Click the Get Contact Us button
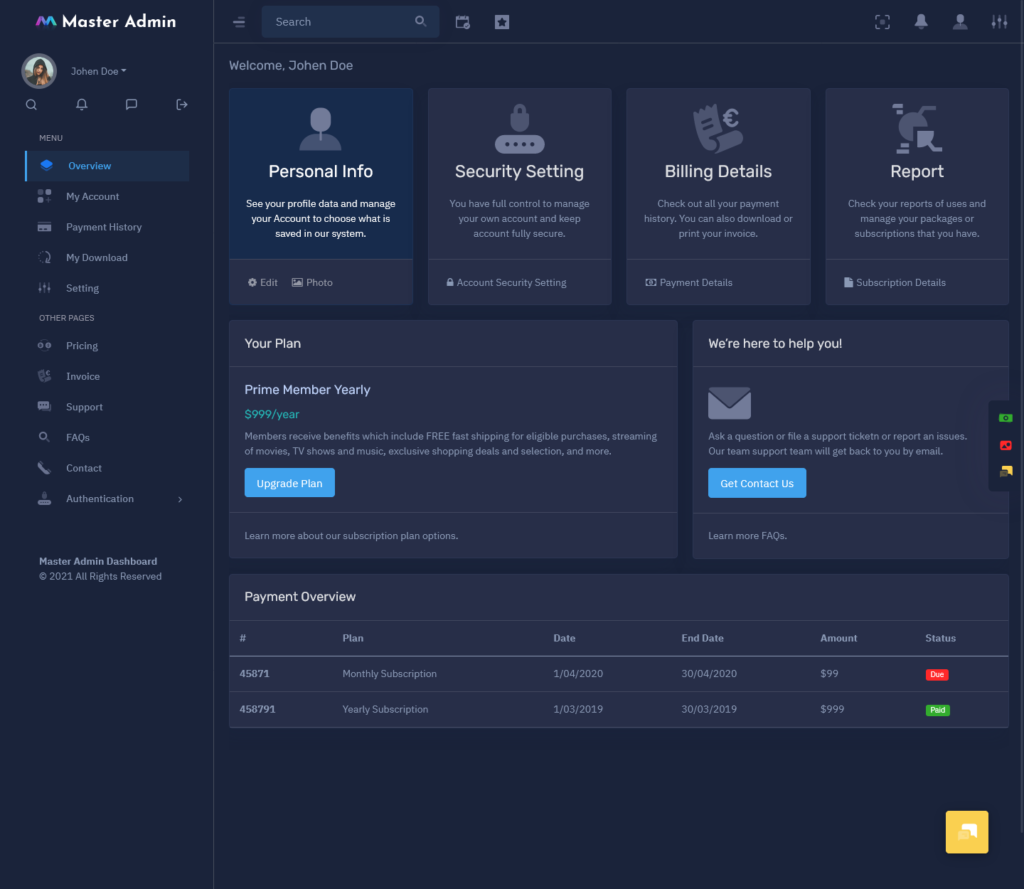This screenshot has width=1024, height=889. click(757, 483)
